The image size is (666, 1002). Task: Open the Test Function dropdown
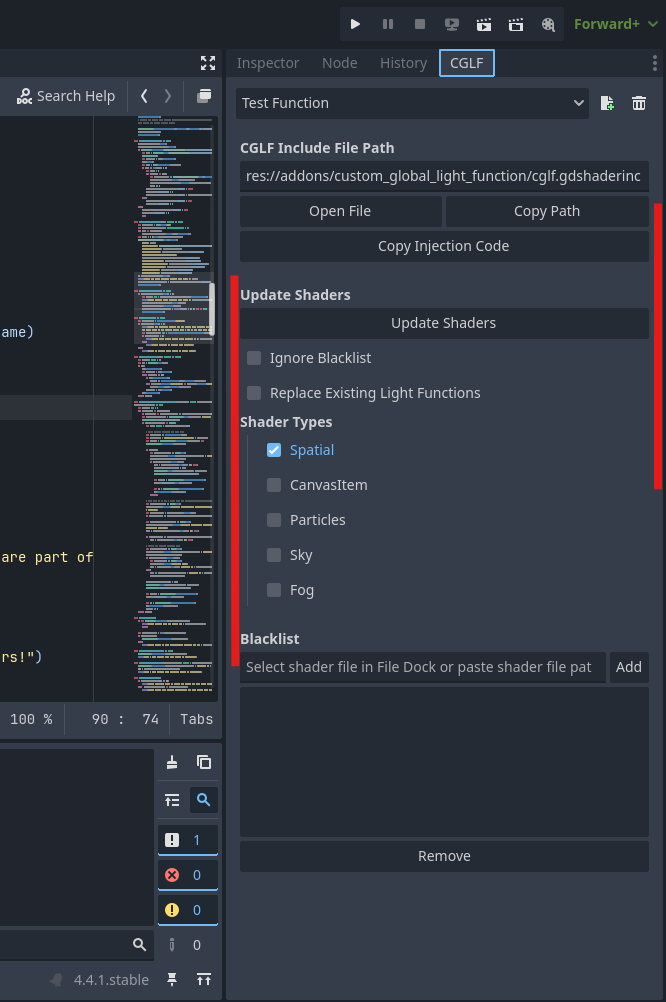click(x=413, y=103)
